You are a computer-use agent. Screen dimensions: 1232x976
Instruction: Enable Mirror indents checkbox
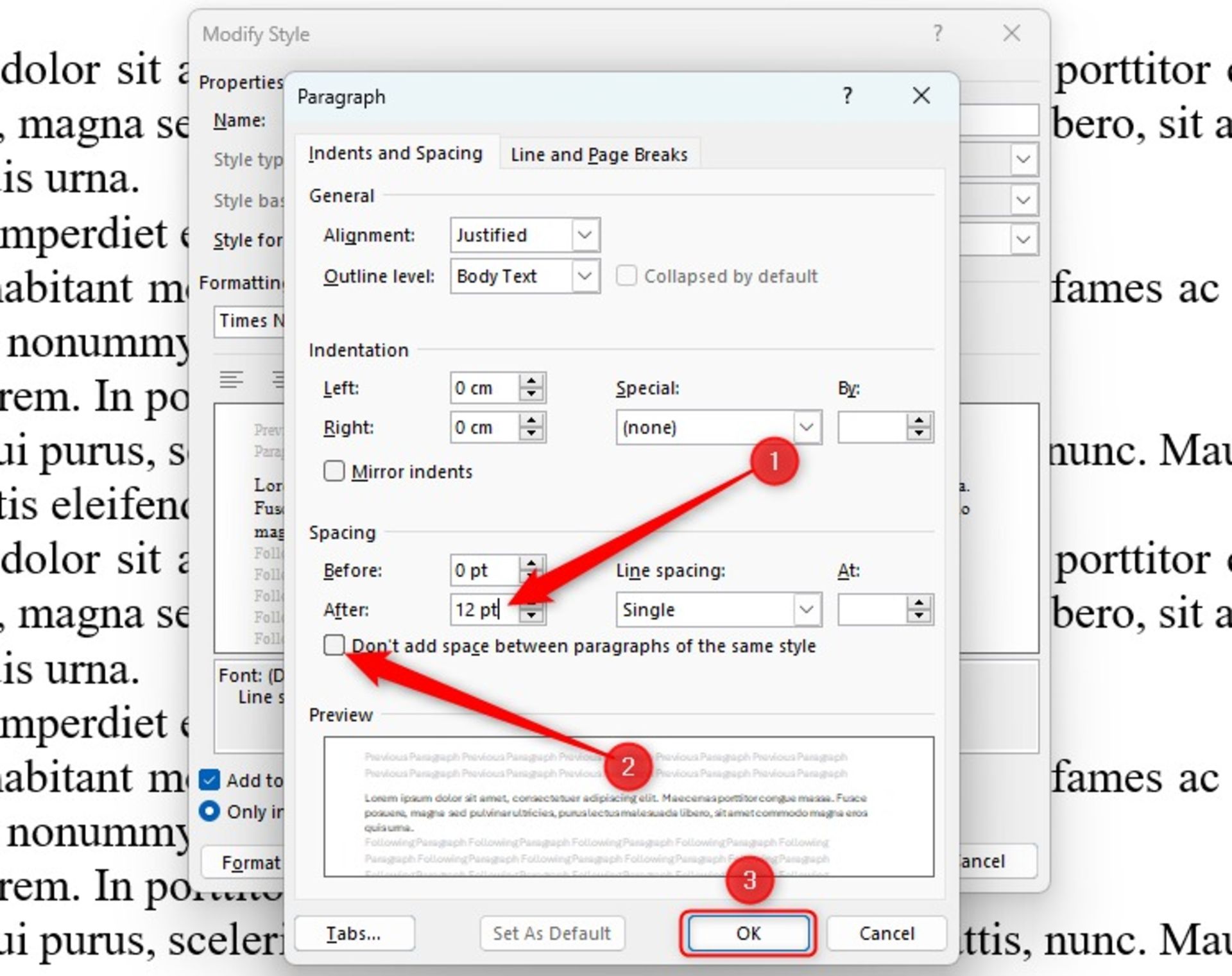point(334,471)
